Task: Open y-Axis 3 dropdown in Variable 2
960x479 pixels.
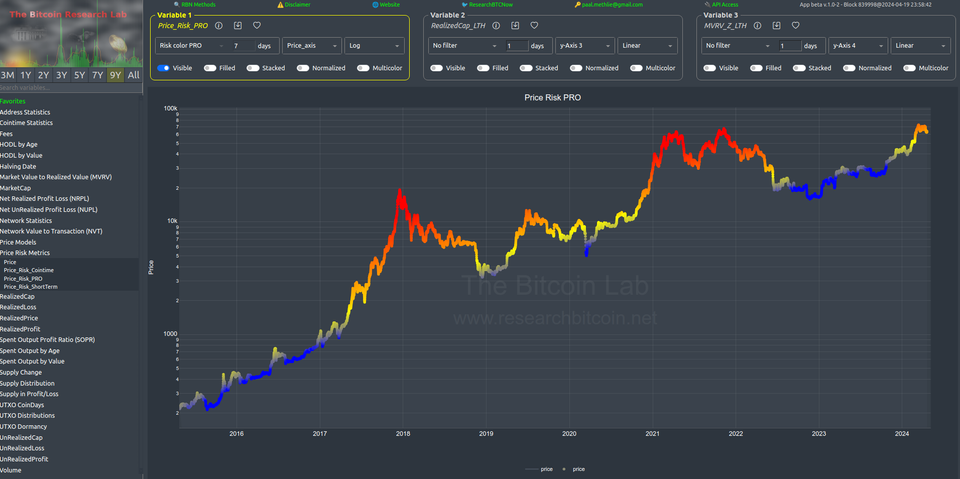Action: 585,45
